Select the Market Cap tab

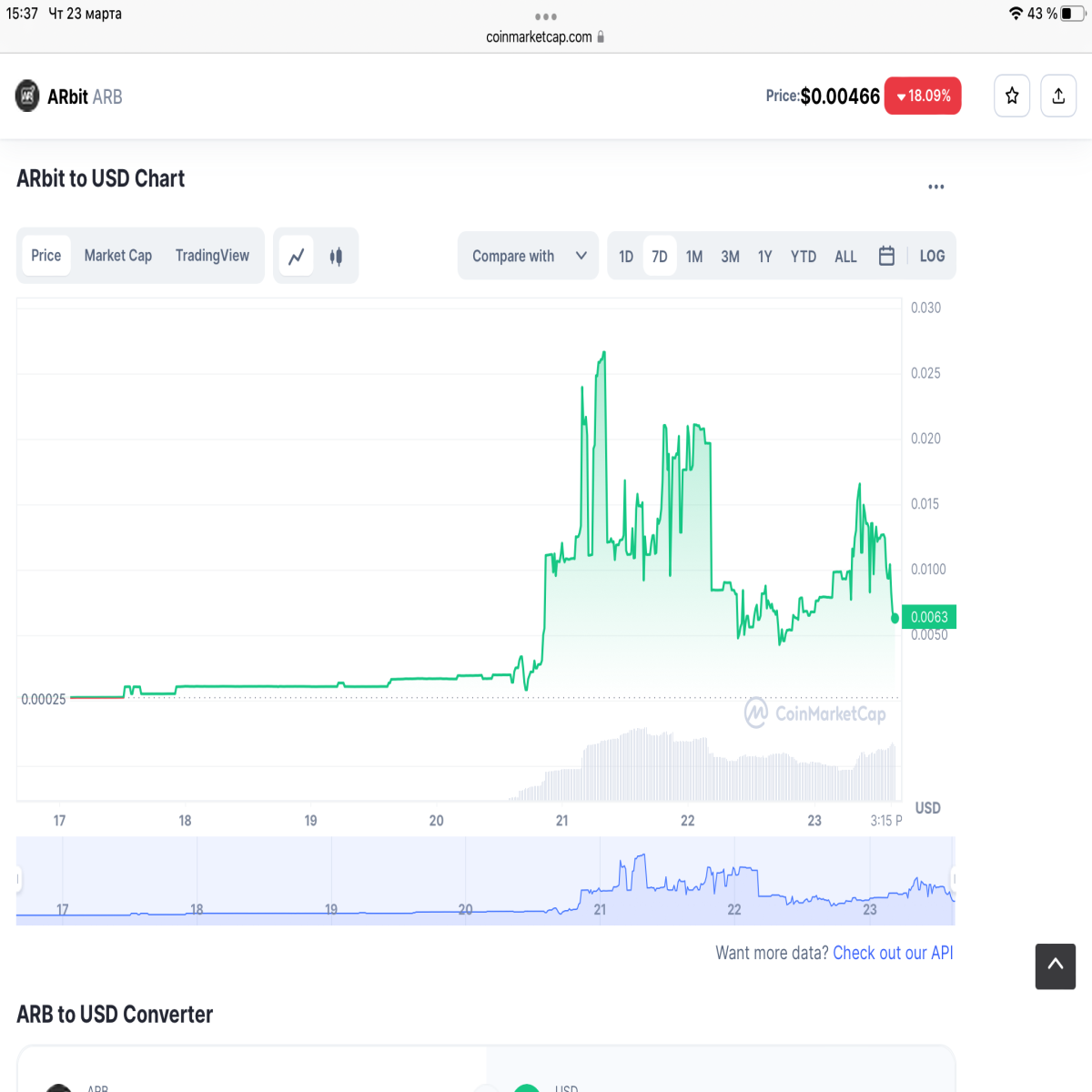(118, 256)
